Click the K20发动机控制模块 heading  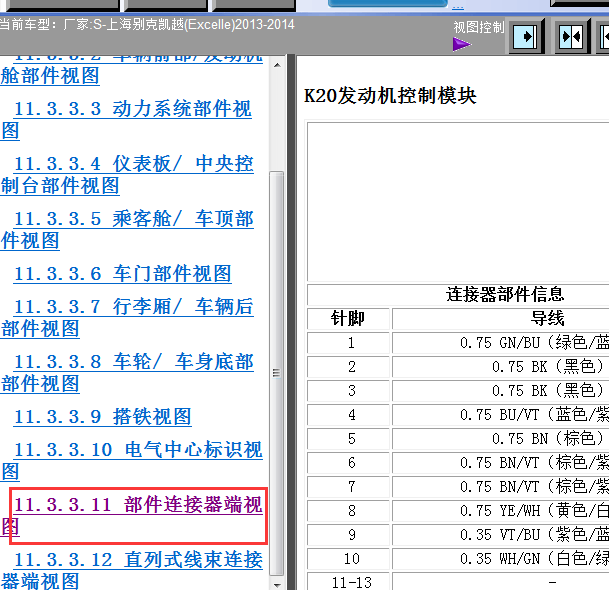[390, 96]
